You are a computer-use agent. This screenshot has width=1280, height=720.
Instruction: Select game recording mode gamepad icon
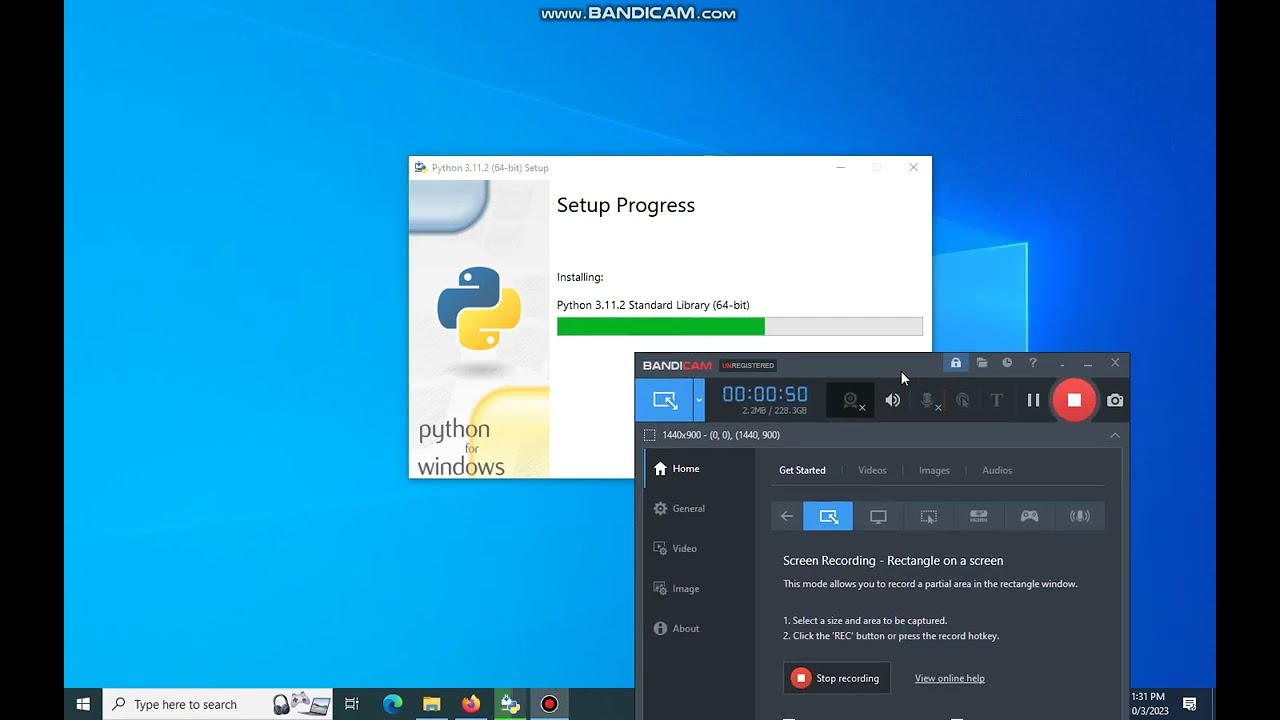pyautogui.click(x=1029, y=516)
